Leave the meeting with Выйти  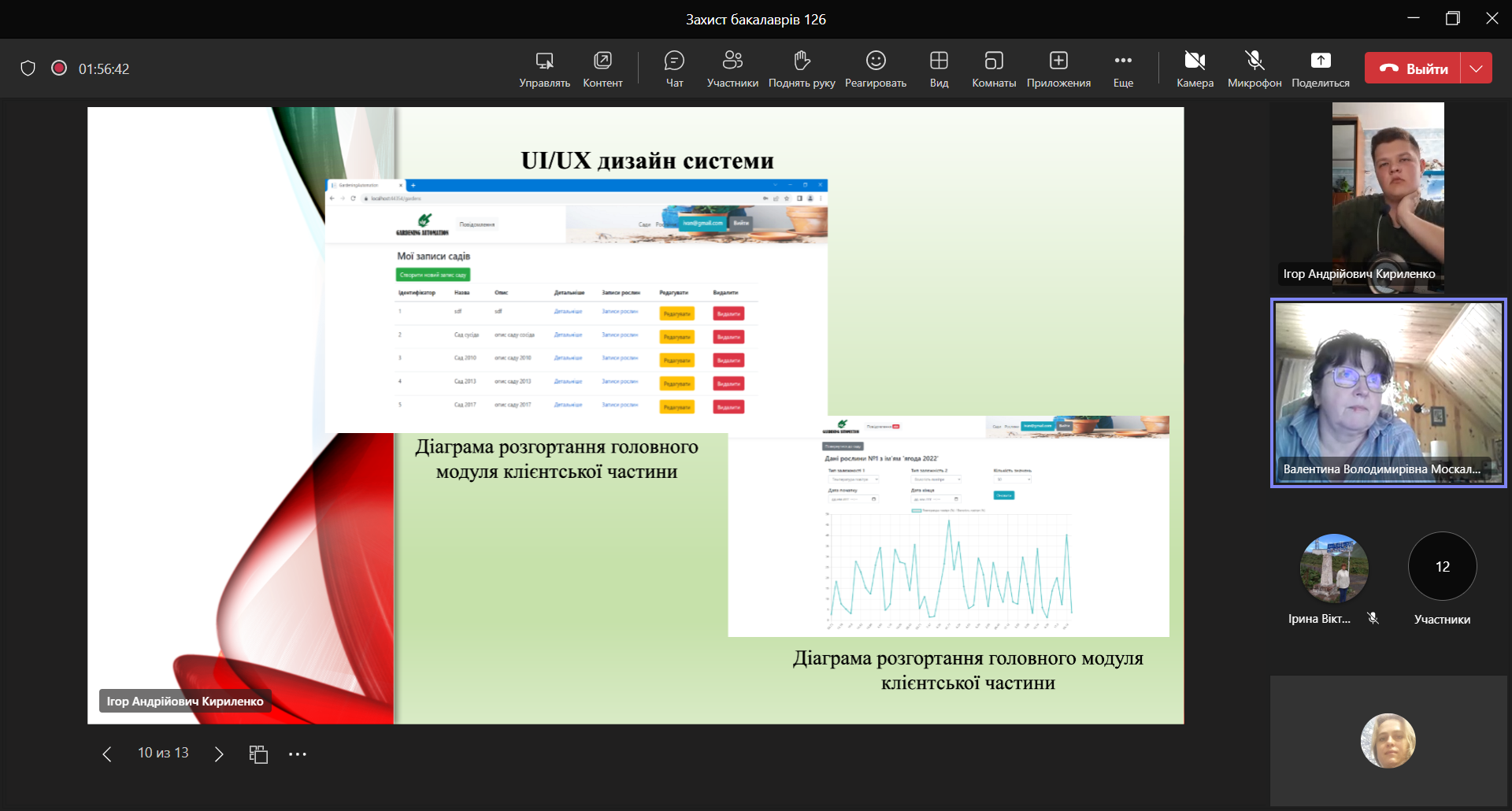point(1413,69)
